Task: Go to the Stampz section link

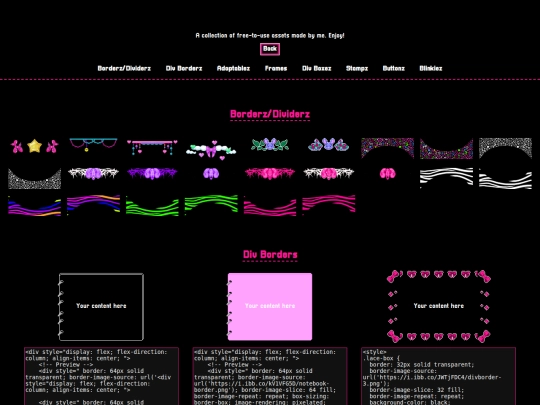Action: [357, 68]
